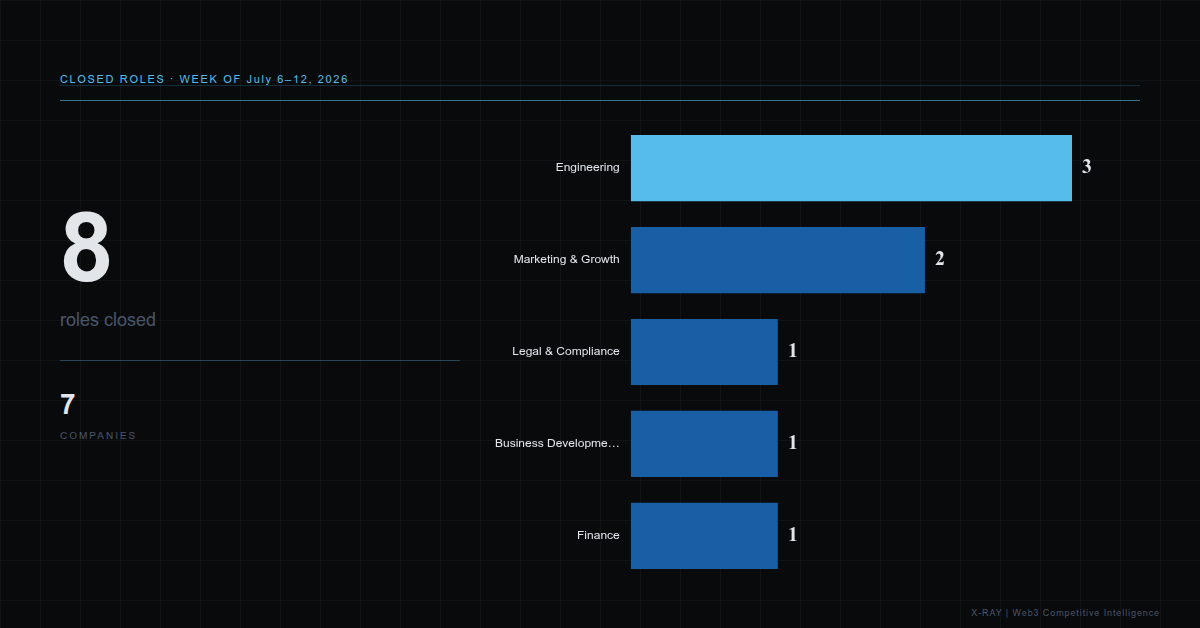Select the Marketing & Growth label

click(x=567, y=259)
